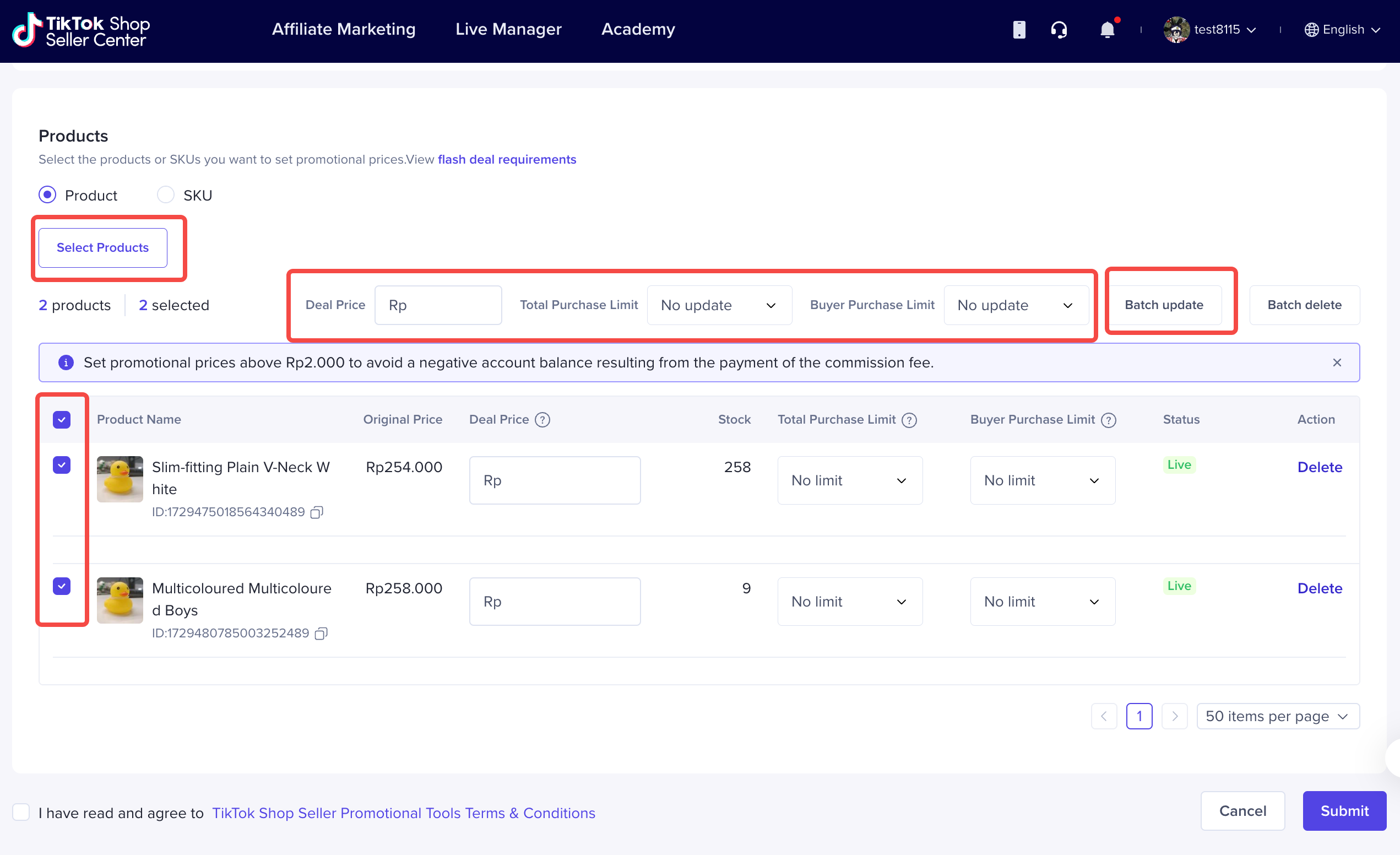Open Buyer Purchase Limit dropdown for Multicoloured Boys

pyautogui.click(x=1042, y=602)
